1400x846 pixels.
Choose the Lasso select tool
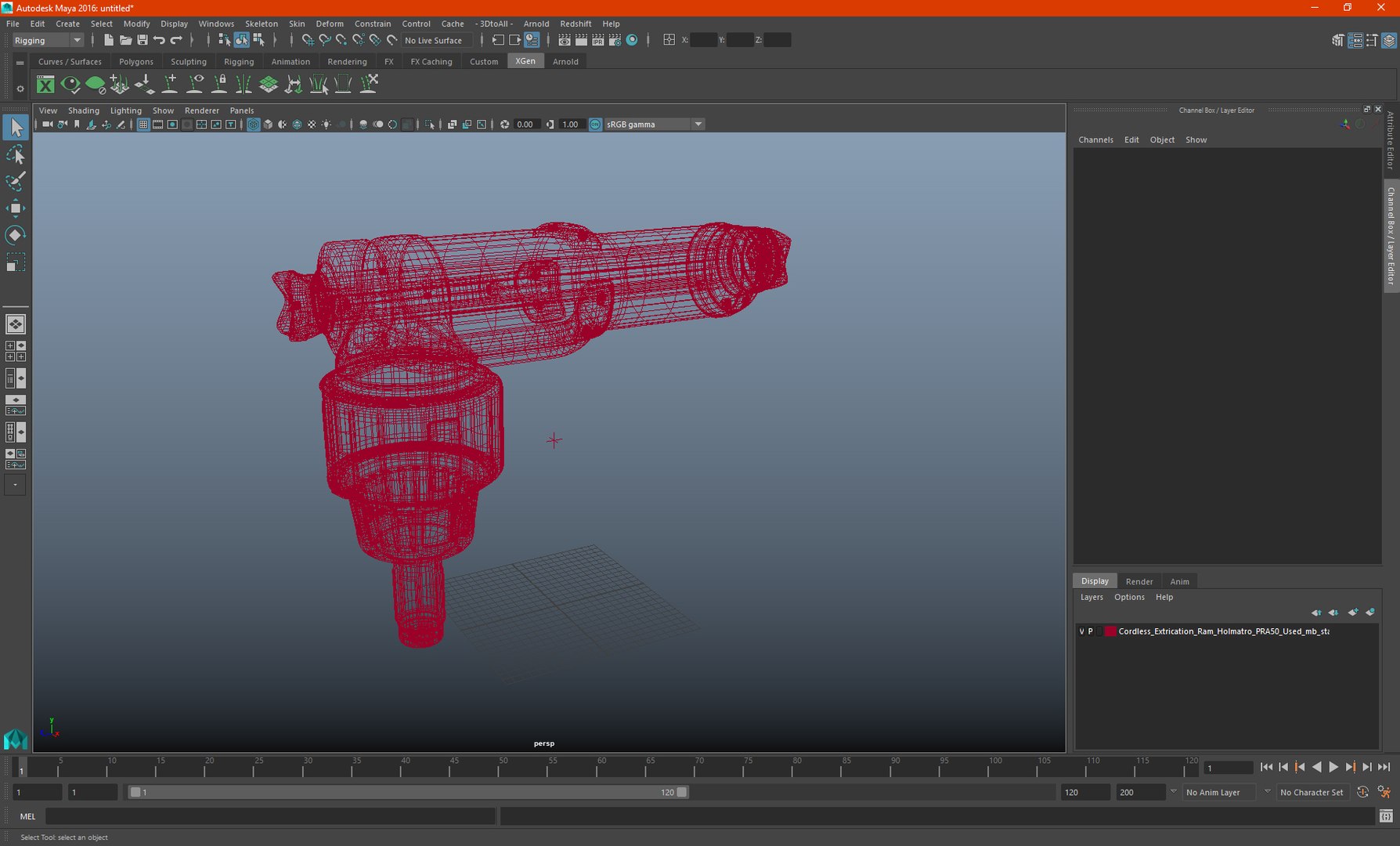click(x=15, y=154)
